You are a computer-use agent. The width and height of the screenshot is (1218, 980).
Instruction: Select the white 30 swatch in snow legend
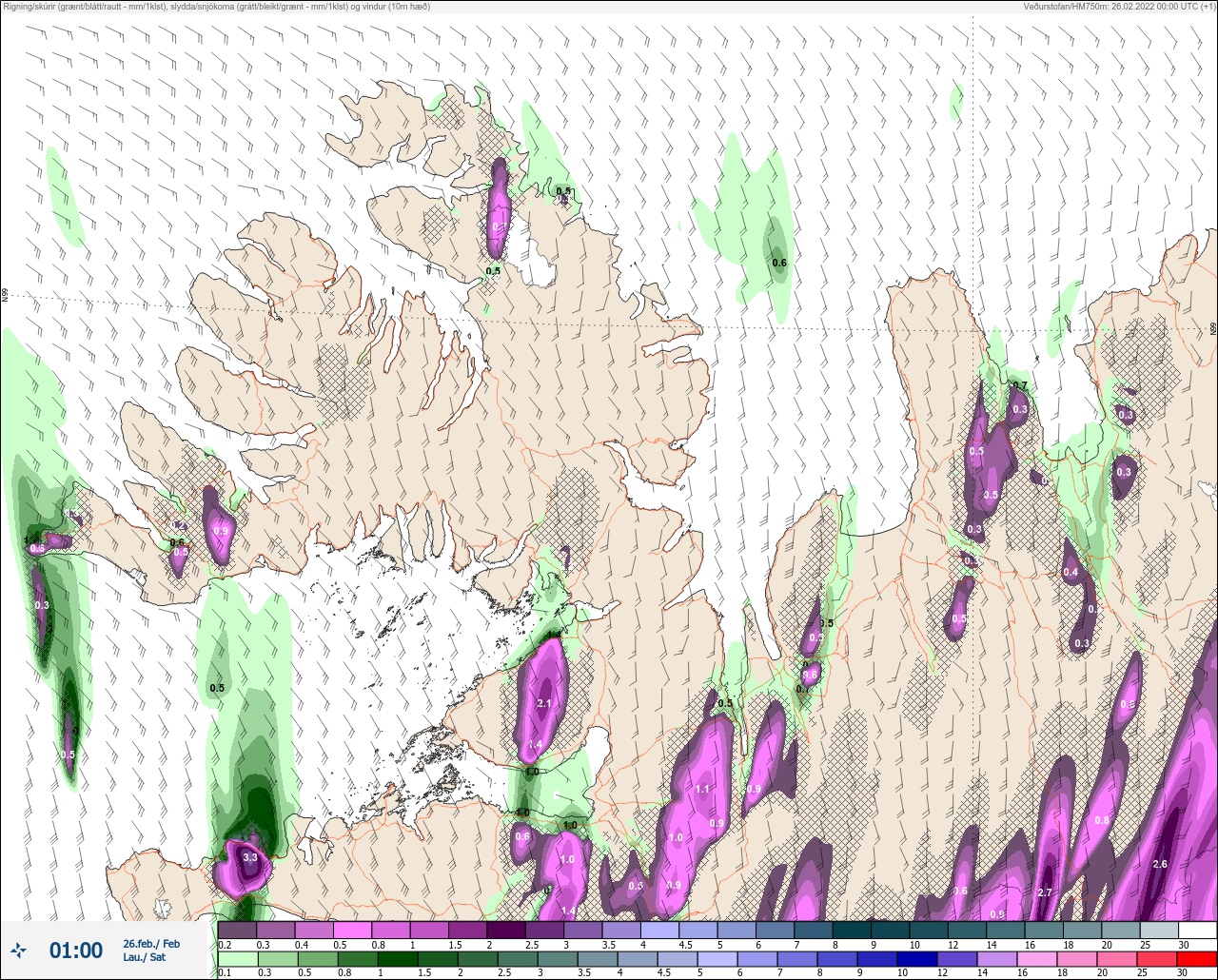pyautogui.click(x=1197, y=930)
